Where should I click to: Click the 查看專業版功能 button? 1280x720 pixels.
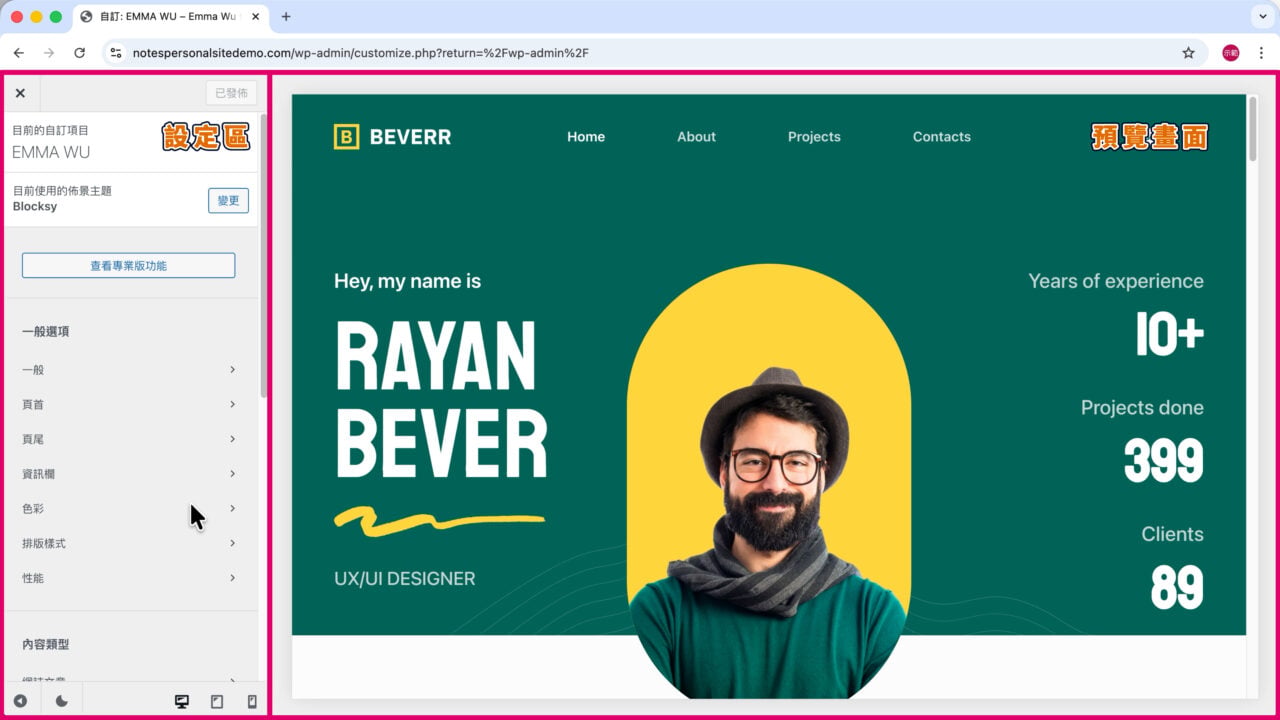(x=129, y=266)
